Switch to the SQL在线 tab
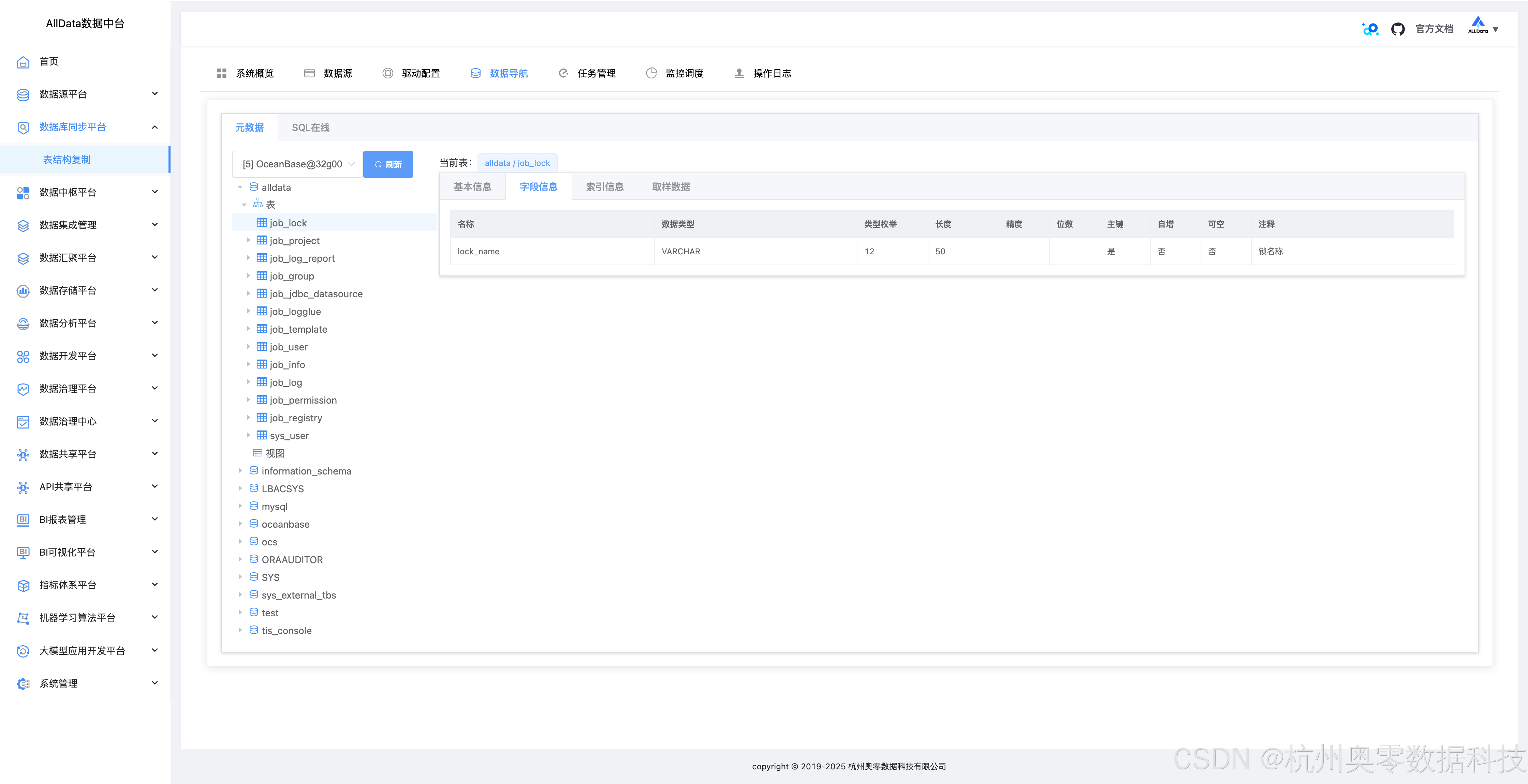Viewport: 1528px width, 784px height. click(310, 127)
